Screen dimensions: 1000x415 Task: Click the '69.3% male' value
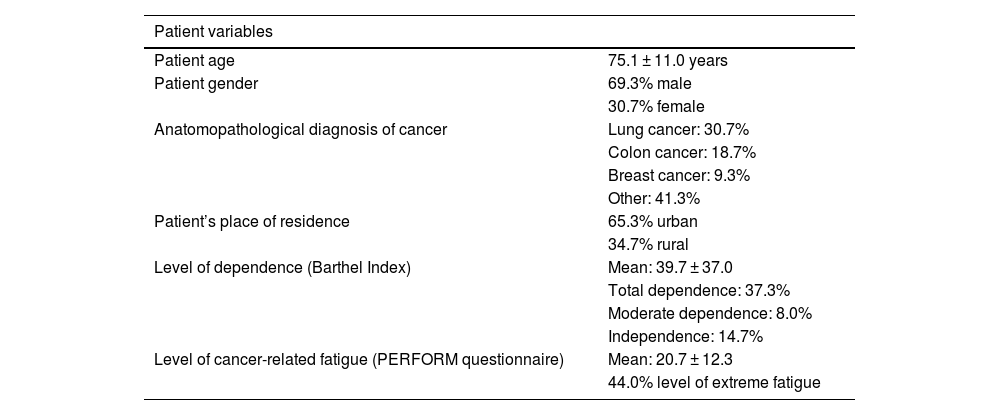point(649,84)
